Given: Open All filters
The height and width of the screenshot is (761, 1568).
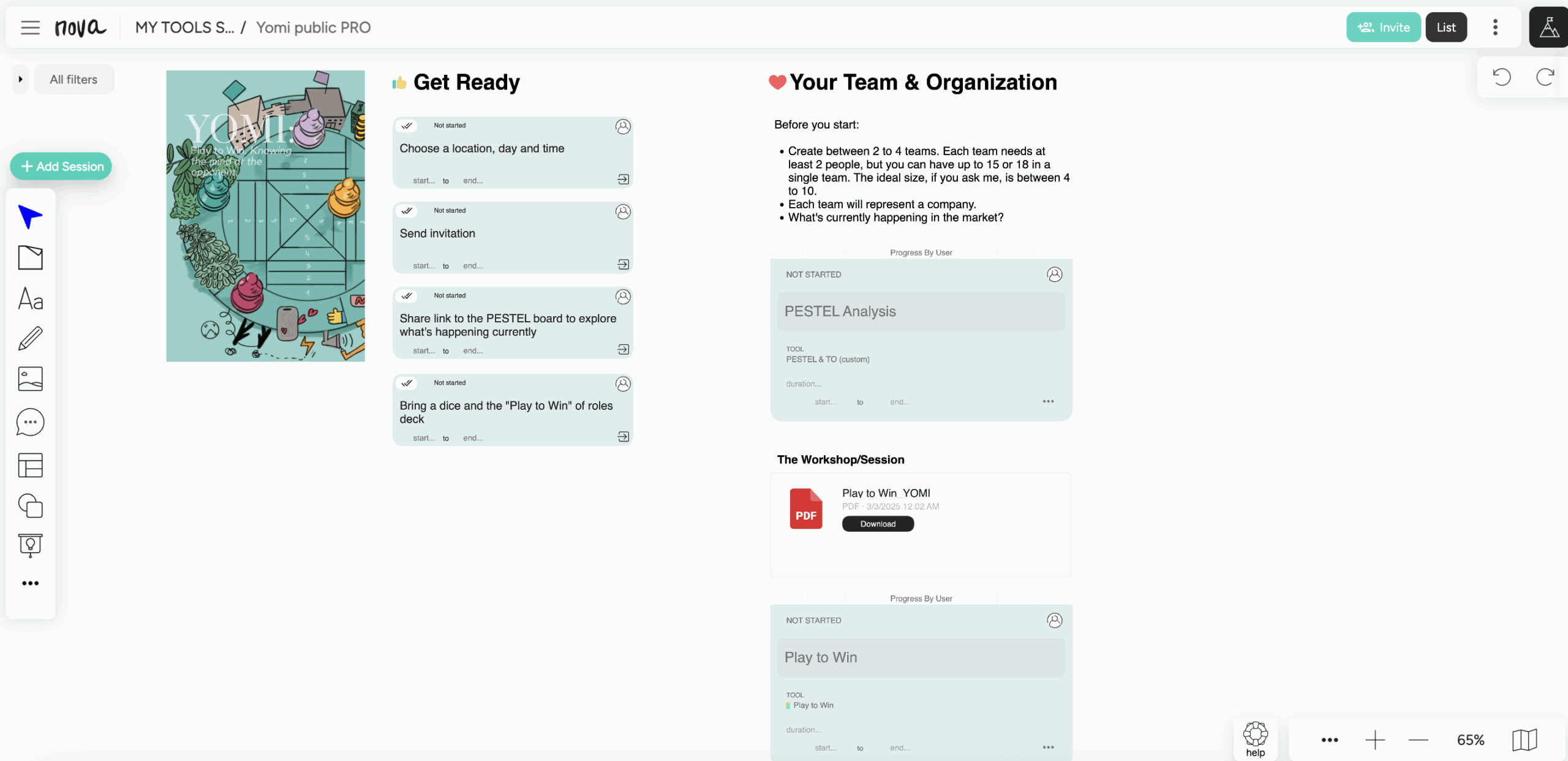Looking at the screenshot, I should point(73,79).
